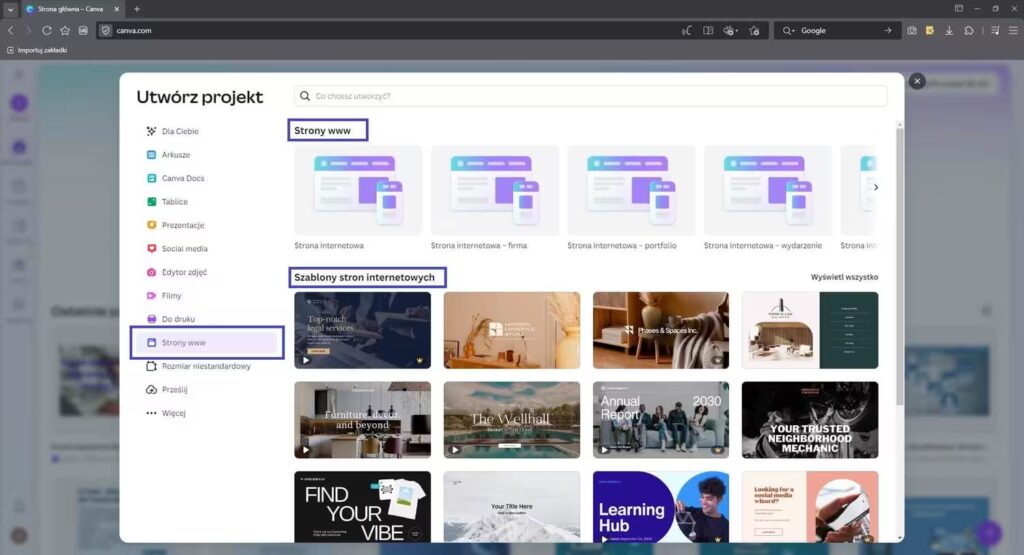The image size is (1024, 555).
Task: Open Your Title Here mountain template
Action: coord(511,507)
